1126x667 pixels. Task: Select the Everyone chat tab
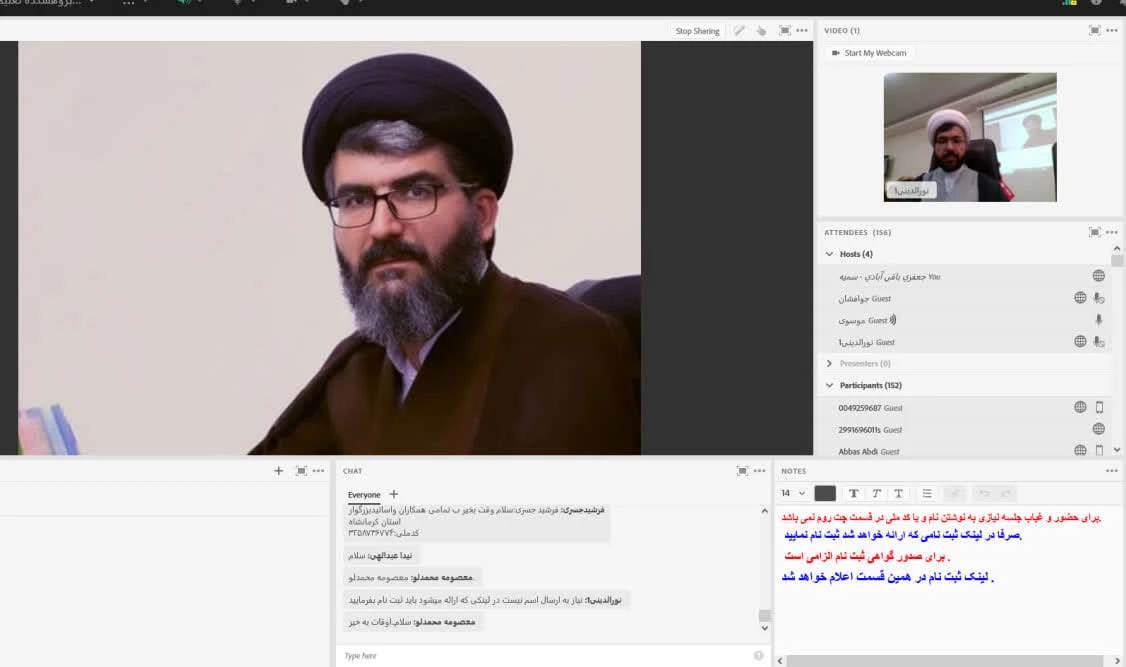click(364, 495)
